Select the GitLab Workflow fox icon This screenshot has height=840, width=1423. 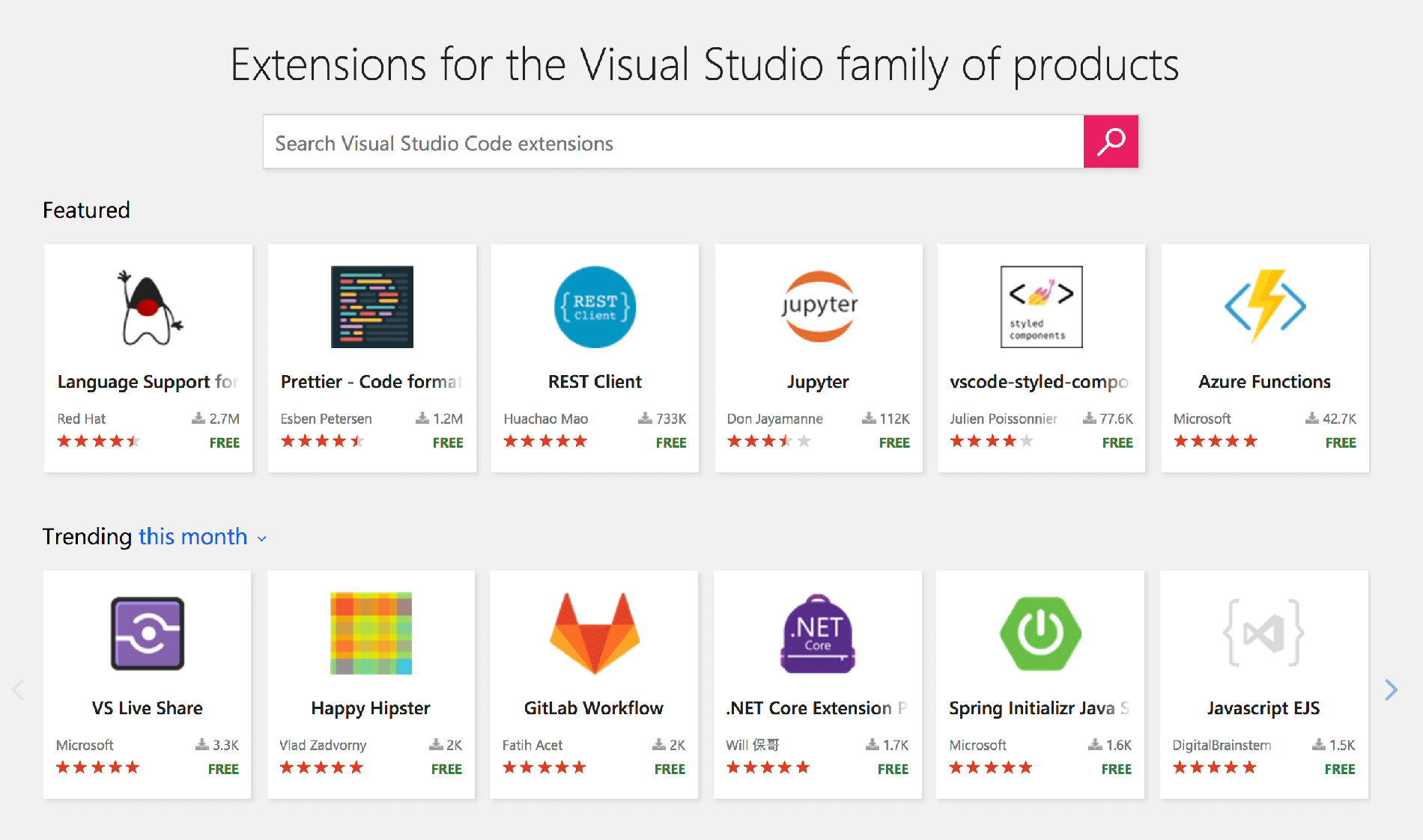pyautogui.click(x=594, y=633)
